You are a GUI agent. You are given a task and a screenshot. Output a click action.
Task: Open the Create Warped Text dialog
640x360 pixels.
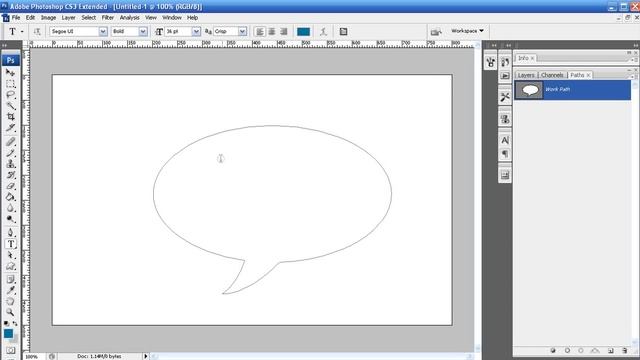(x=323, y=31)
